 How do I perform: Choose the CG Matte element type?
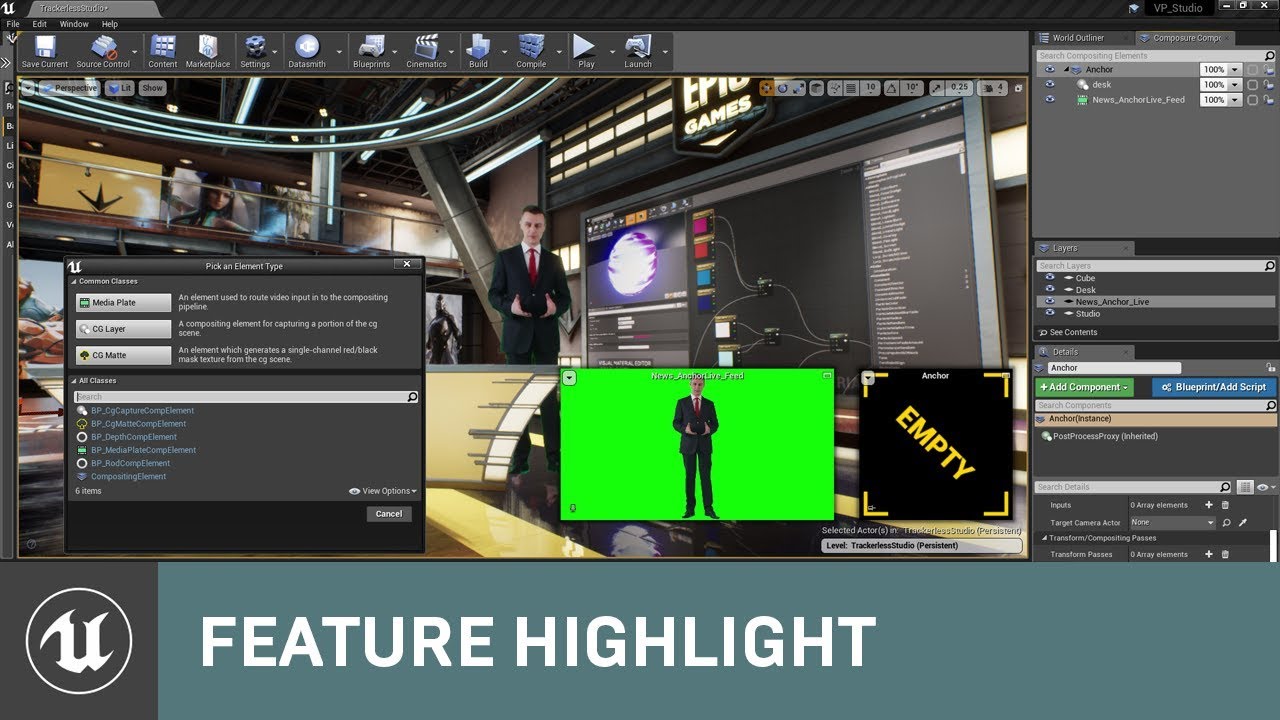point(124,355)
